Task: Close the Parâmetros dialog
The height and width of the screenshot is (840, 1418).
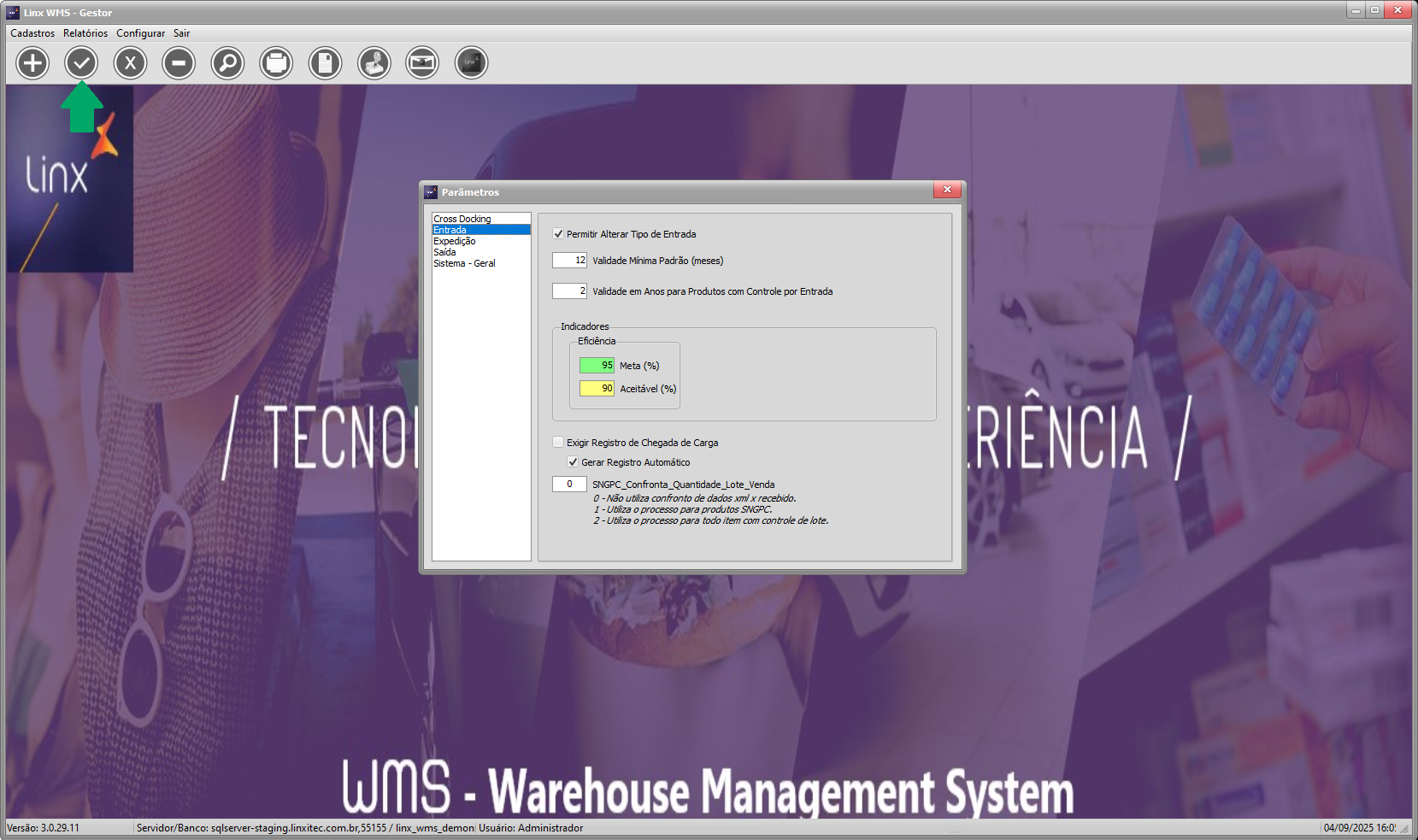Action: click(947, 190)
